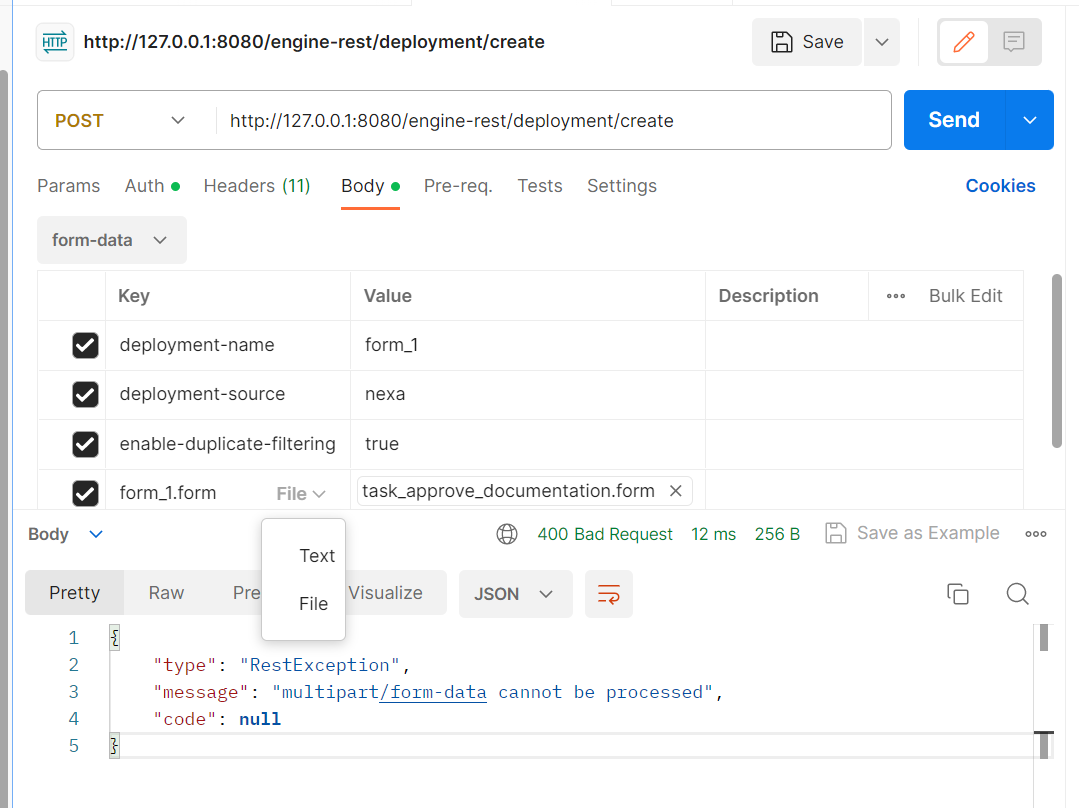Open the Cookies manager
Image resolution: width=1079 pixels, height=808 pixels.
coord(1000,186)
